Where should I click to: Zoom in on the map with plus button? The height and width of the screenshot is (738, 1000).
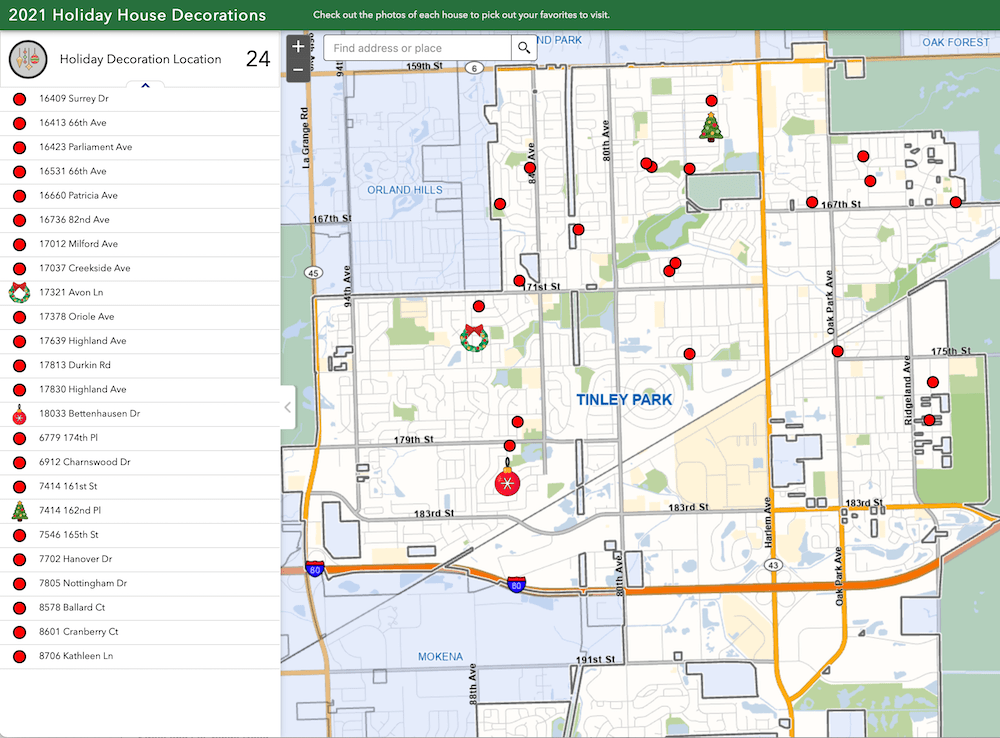(x=298, y=47)
